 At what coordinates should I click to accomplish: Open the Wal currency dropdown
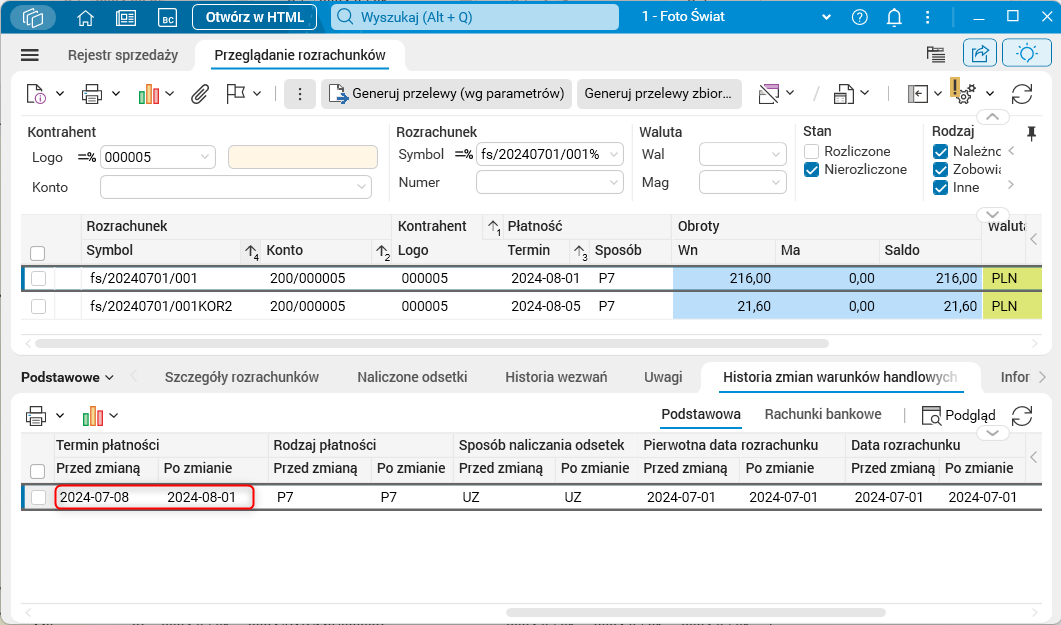(776, 155)
